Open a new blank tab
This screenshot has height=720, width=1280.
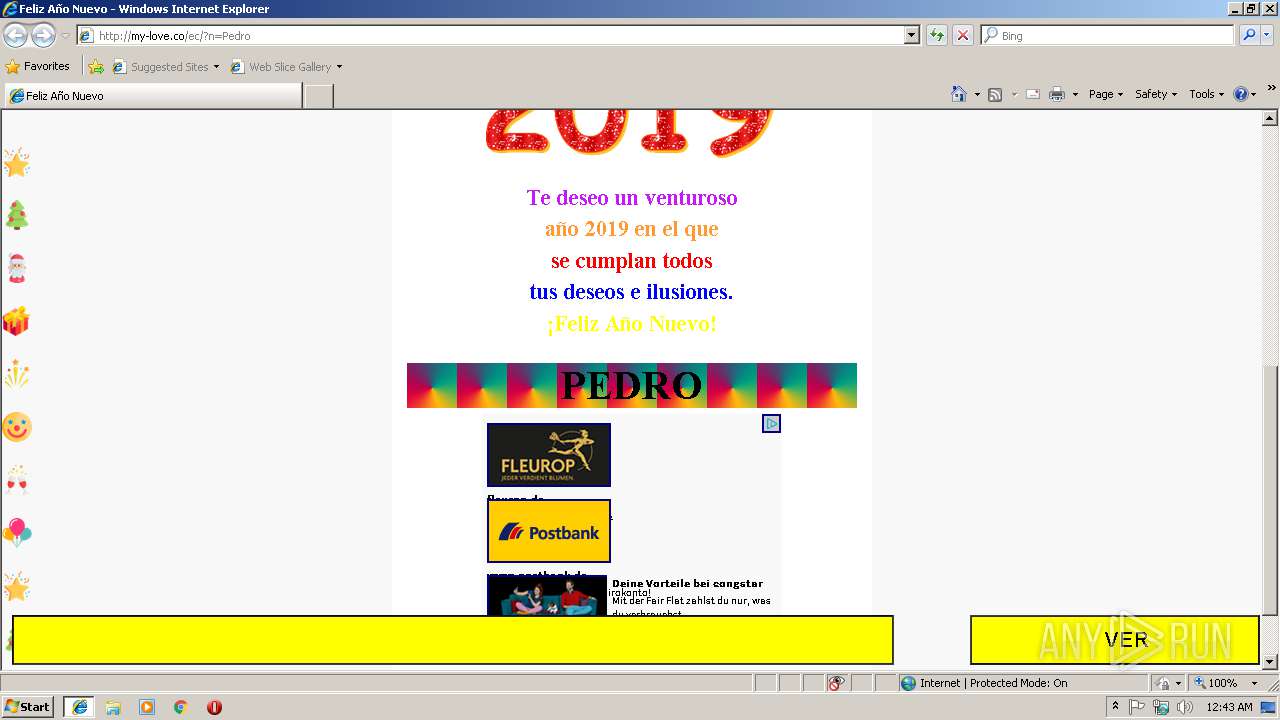point(318,96)
